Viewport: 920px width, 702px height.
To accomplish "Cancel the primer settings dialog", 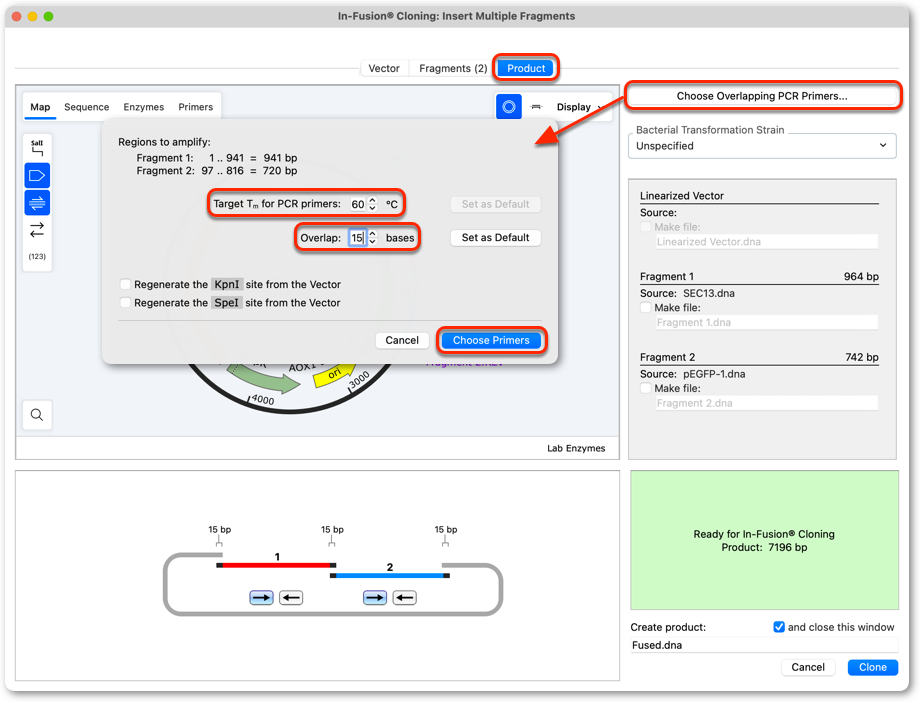I will (x=402, y=340).
